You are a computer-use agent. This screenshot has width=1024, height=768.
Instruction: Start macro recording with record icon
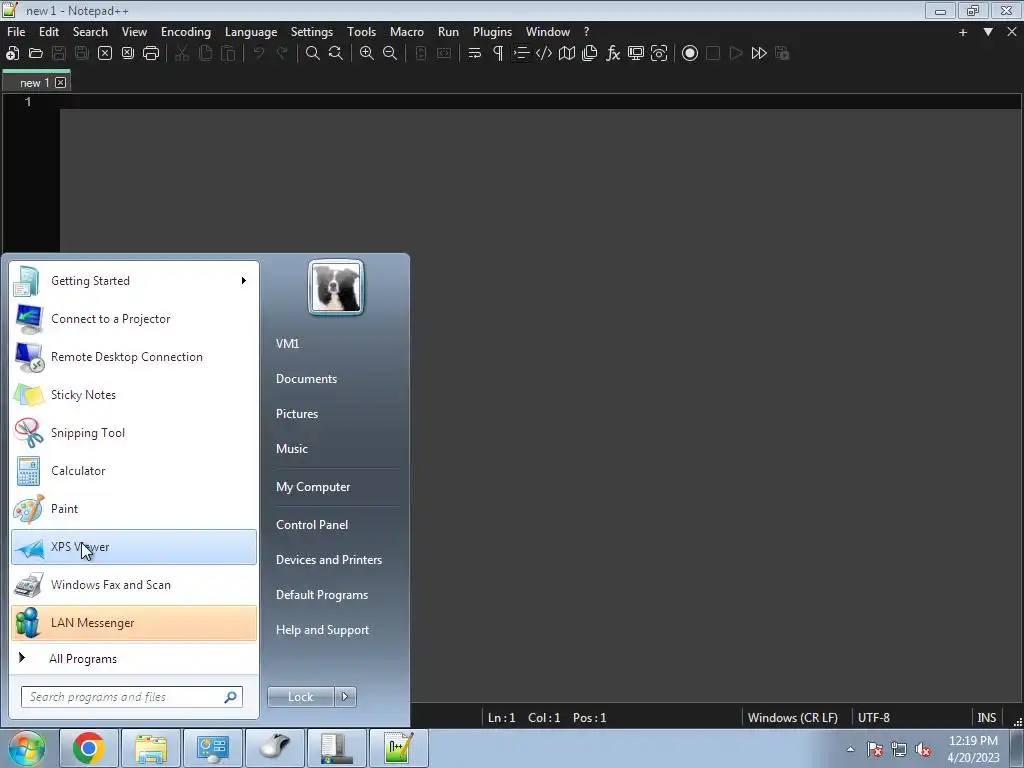point(690,54)
